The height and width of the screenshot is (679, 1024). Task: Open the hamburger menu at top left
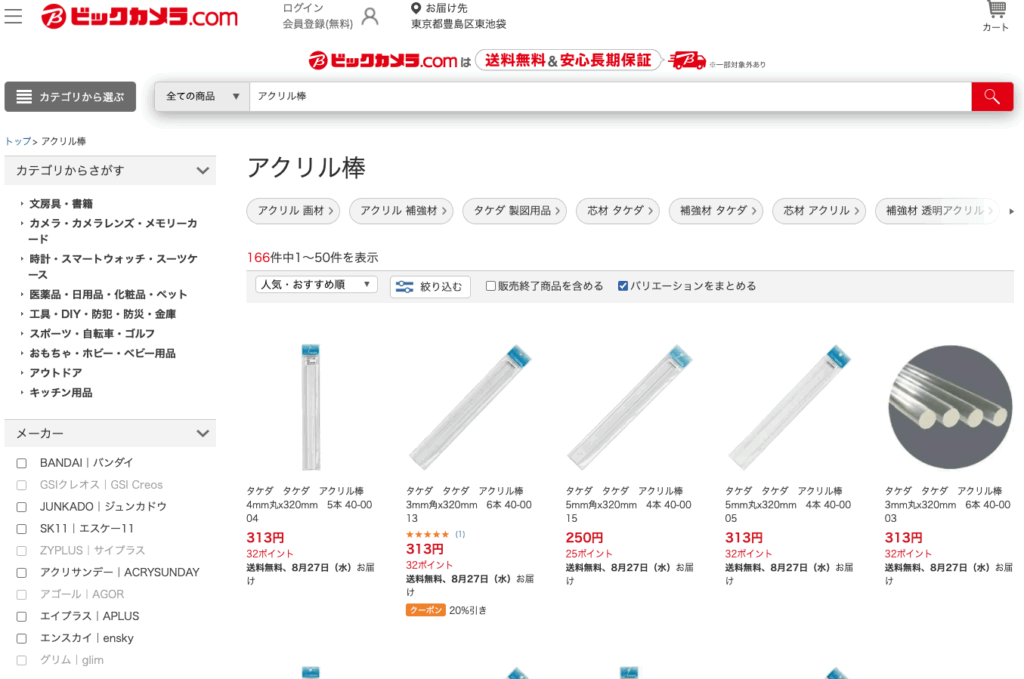coord(13,16)
